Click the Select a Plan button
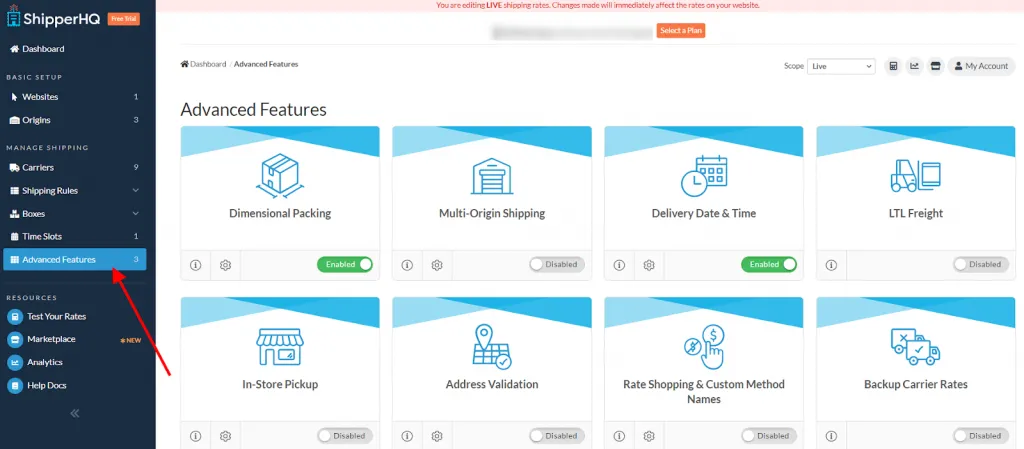1024x449 pixels. [680, 31]
